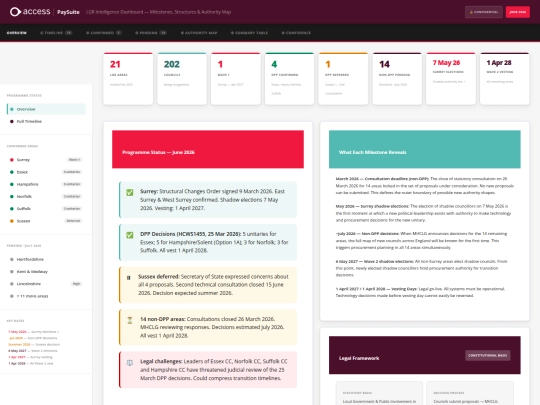Click the red June 2026 button in header

point(518,12)
